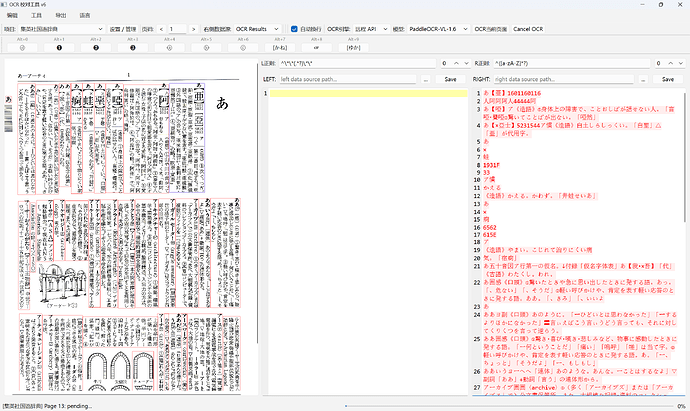Click the page header 'あーアーティ'
Viewport: 690px width, 411px height.
point(32,76)
